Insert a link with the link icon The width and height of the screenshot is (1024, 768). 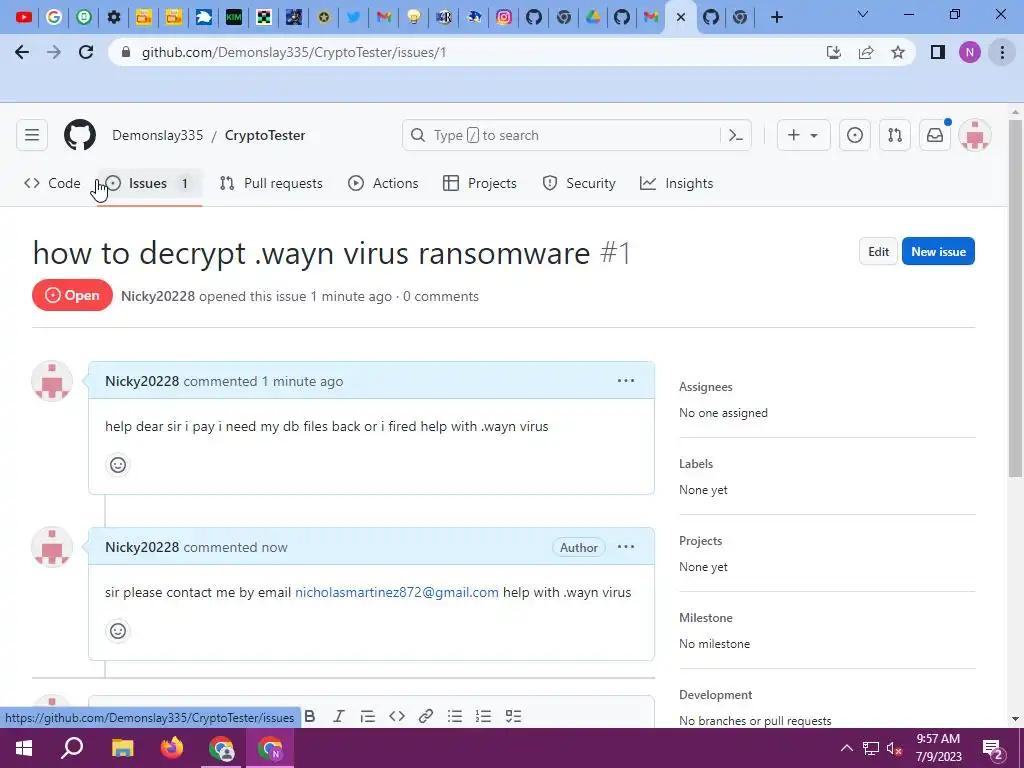pyautogui.click(x=426, y=716)
